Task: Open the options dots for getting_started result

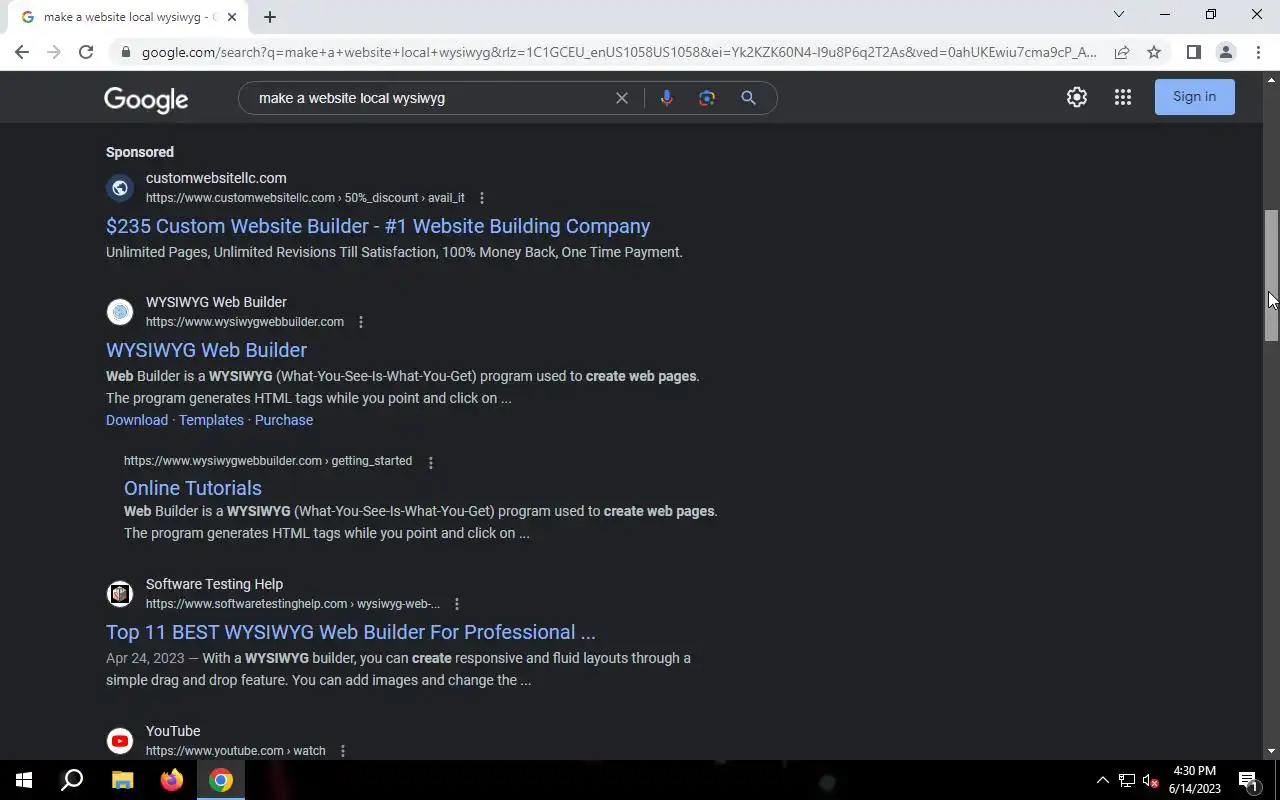Action: pos(431,462)
